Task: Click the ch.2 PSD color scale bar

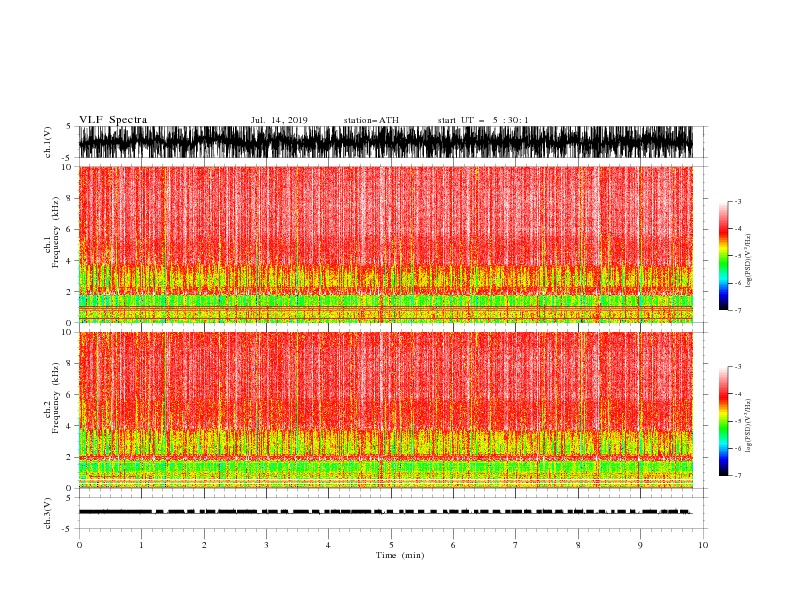Action: [723, 421]
